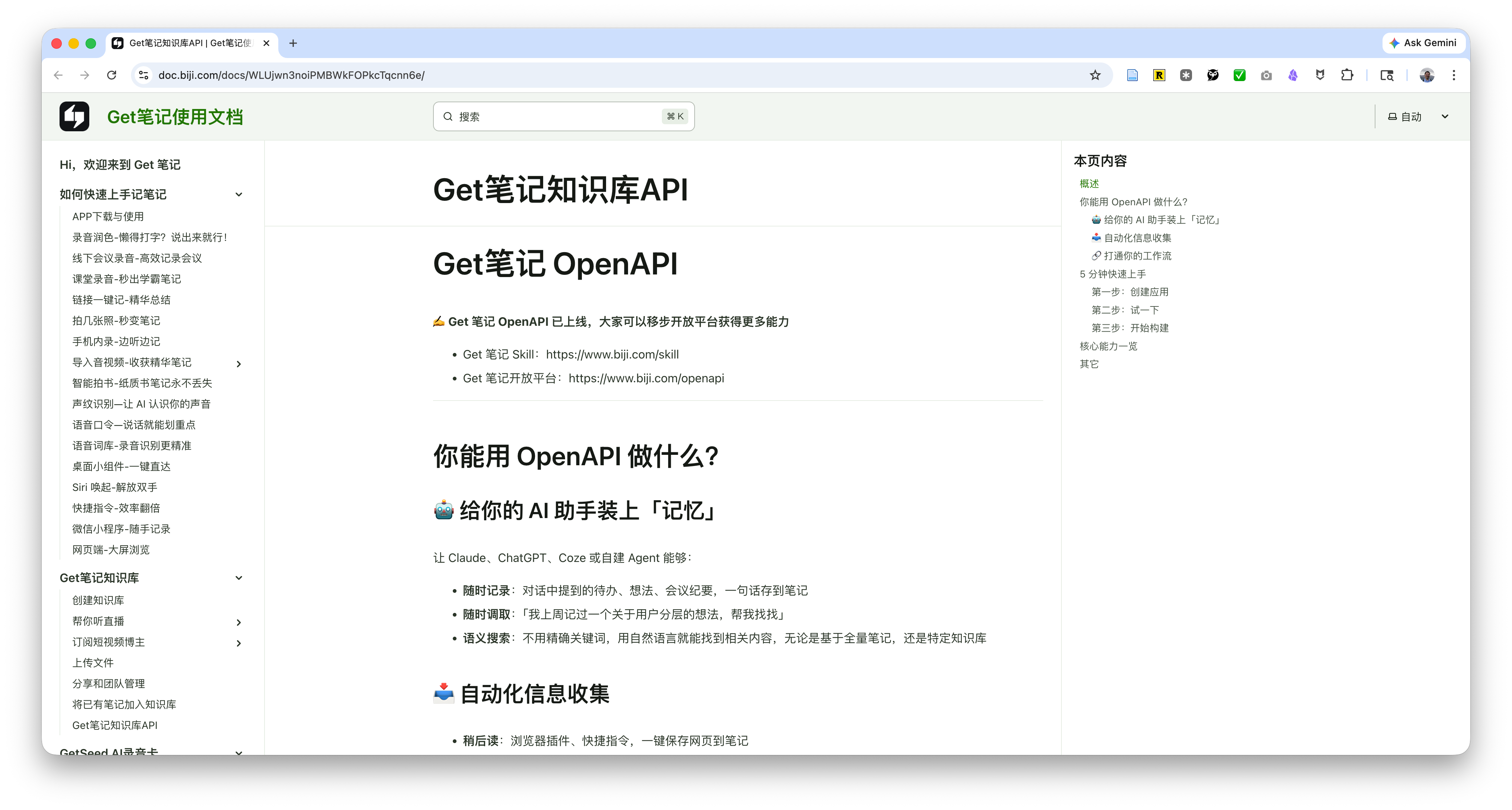Open the browser extensions puzzle icon
The image size is (1512, 810).
click(1347, 75)
